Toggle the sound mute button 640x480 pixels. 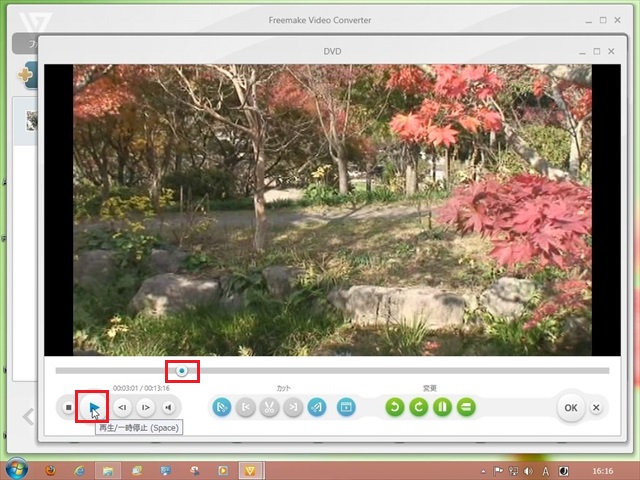coord(169,407)
